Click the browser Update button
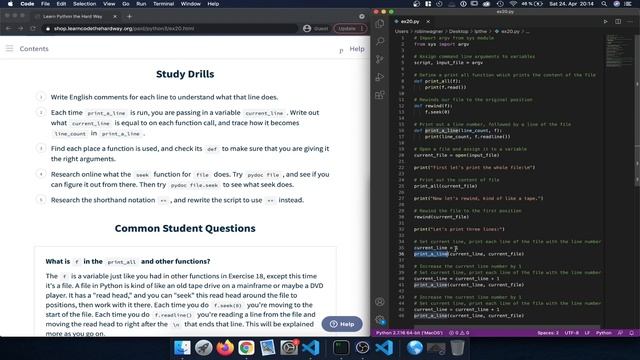This screenshot has width=640, height=360. (x=350, y=29)
